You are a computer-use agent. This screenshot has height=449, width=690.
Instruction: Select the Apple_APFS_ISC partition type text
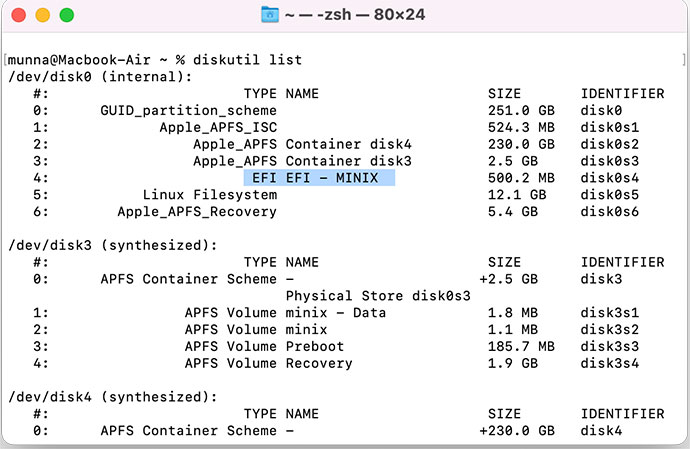point(218,127)
